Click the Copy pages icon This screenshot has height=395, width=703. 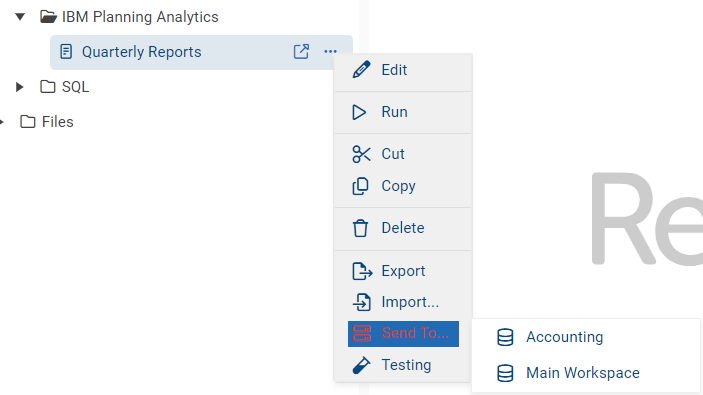point(360,186)
